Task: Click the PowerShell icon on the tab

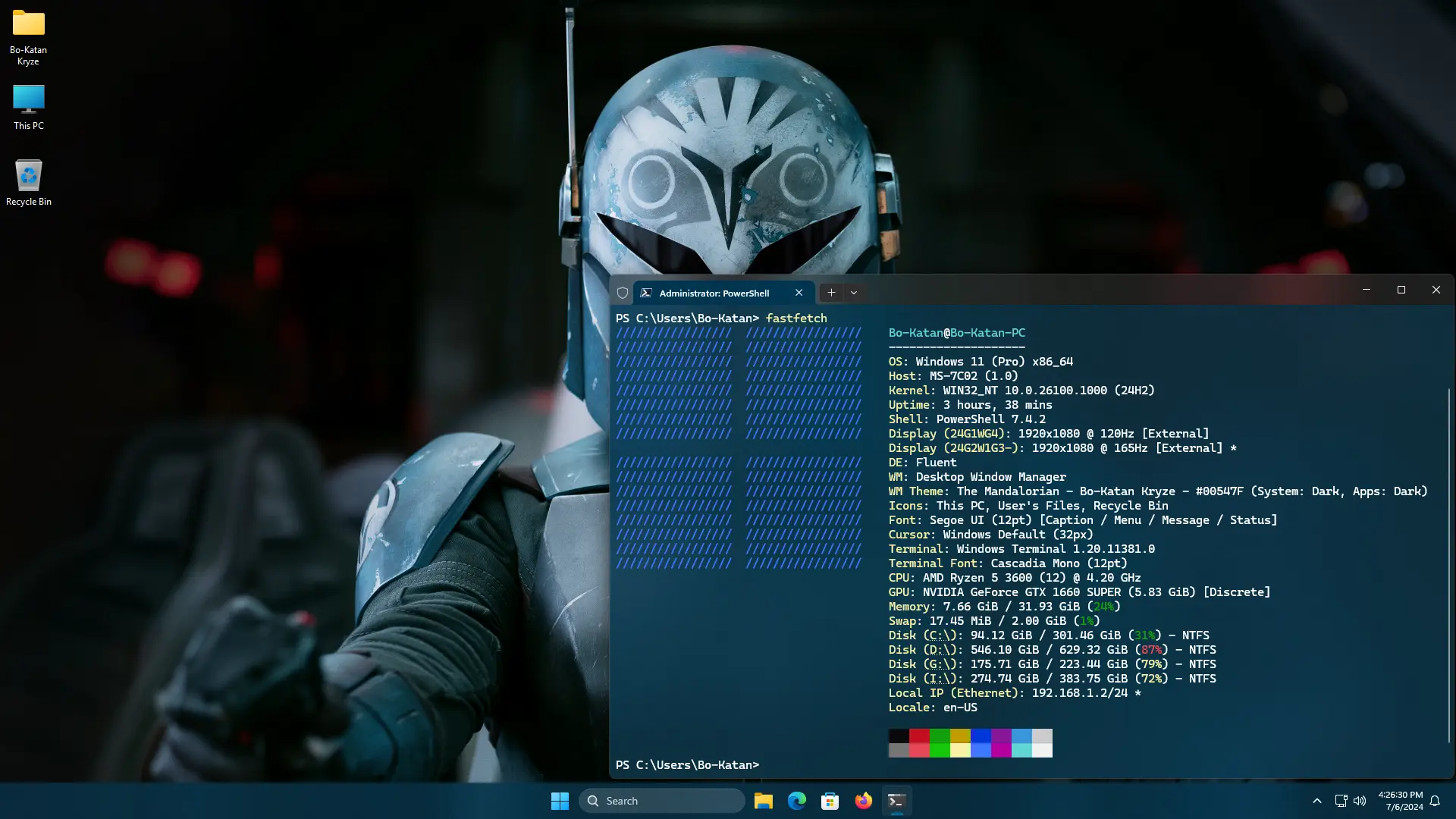Action: [646, 293]
